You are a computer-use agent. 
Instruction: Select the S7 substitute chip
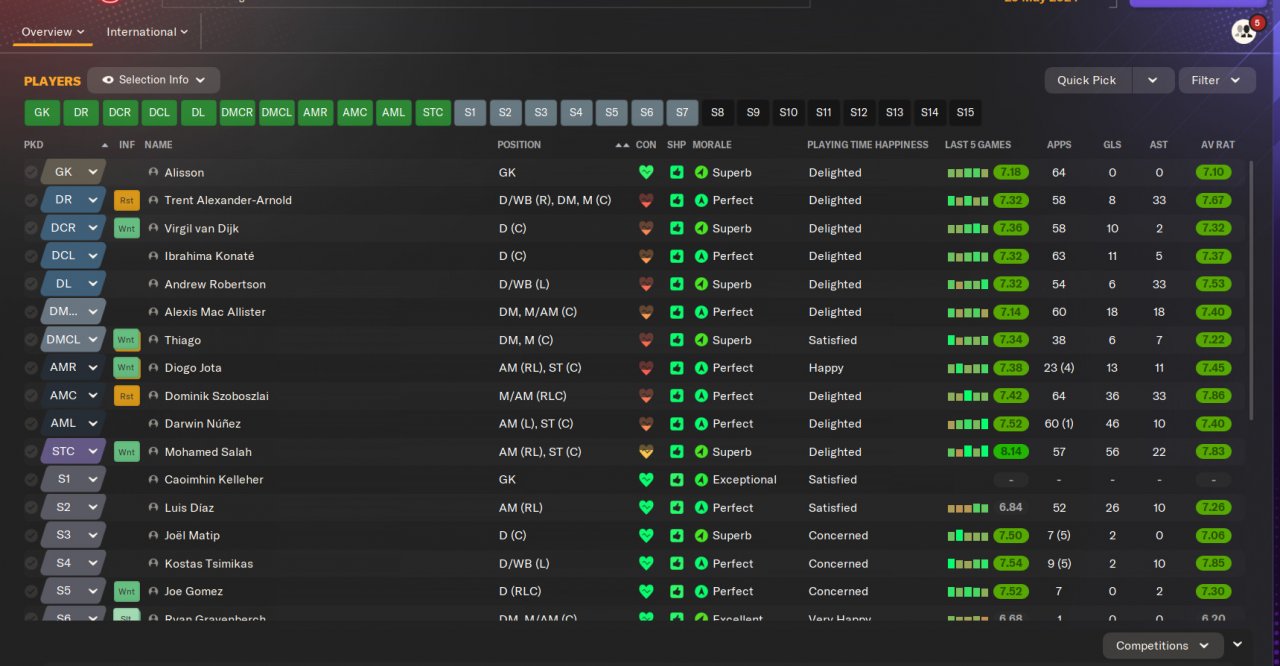[x=682, y=113]
